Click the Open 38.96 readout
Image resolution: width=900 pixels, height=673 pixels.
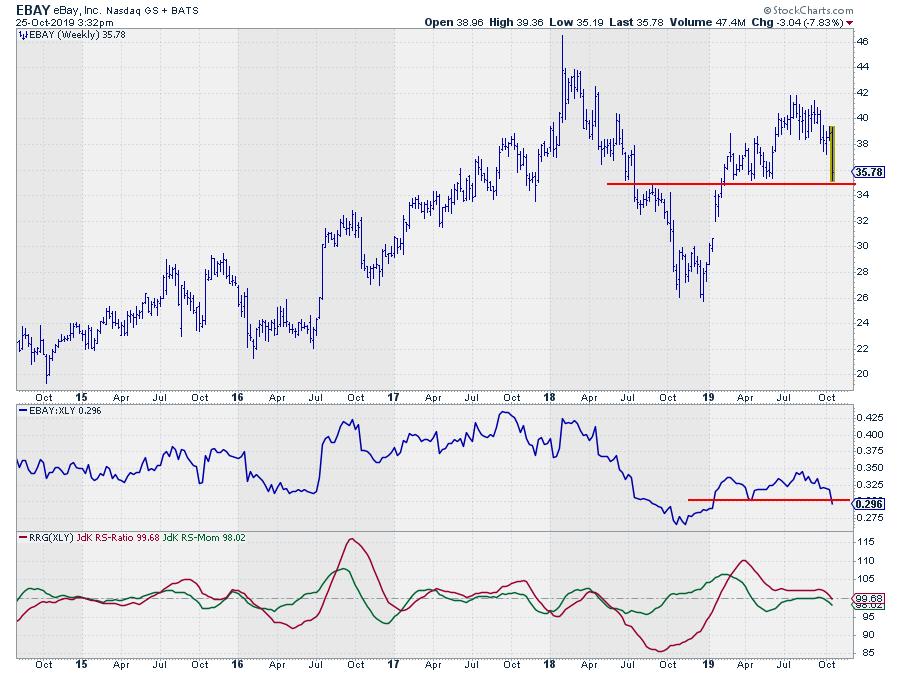coord(452,22)
